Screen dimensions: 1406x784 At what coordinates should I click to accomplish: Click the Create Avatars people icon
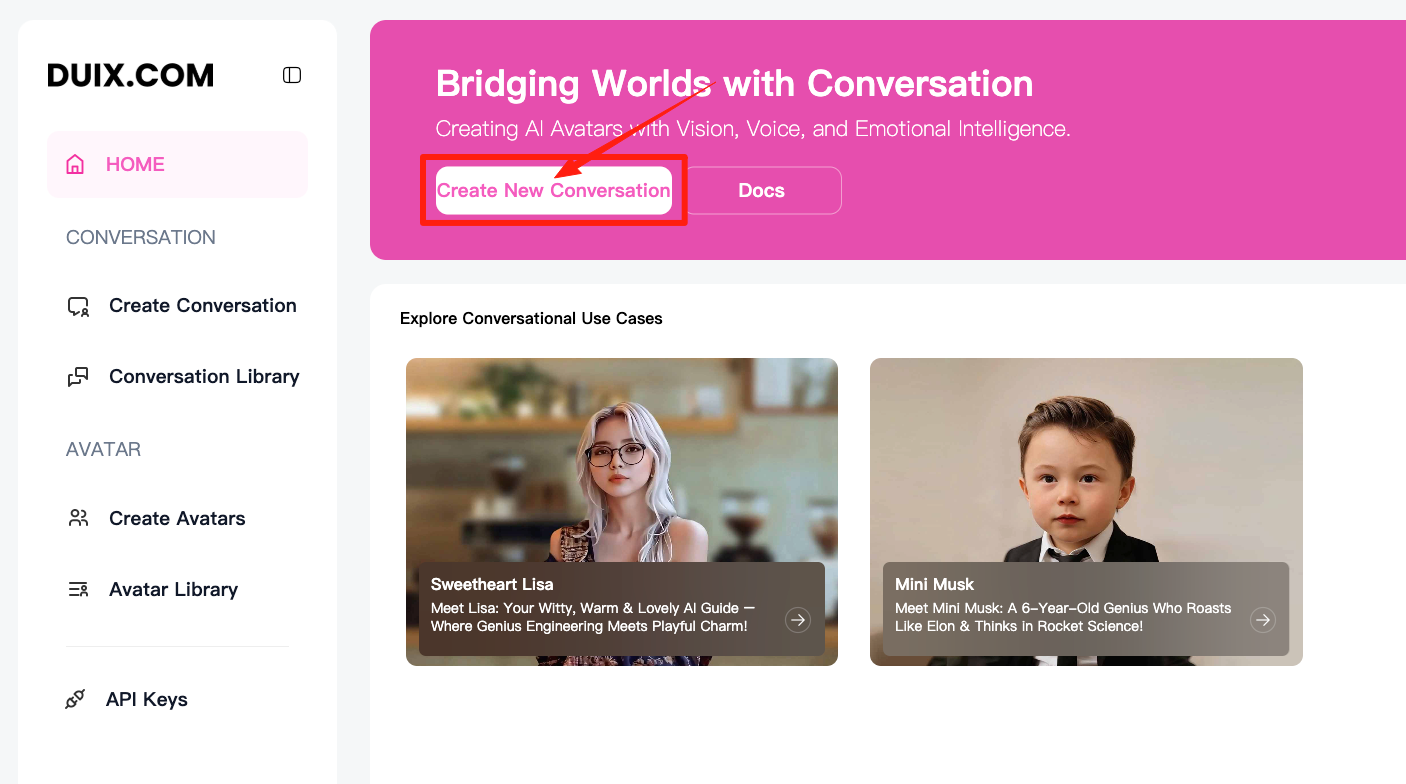tap(78, 518)
